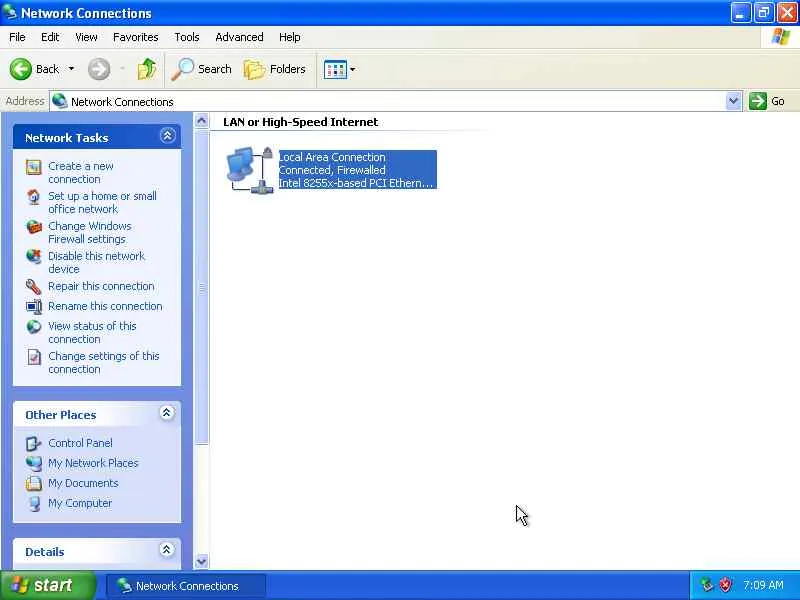Image resolution: width=800 pixels, height=600 pixels.
Task: Click the View status of this connection icon
Action: pos(34,327)
